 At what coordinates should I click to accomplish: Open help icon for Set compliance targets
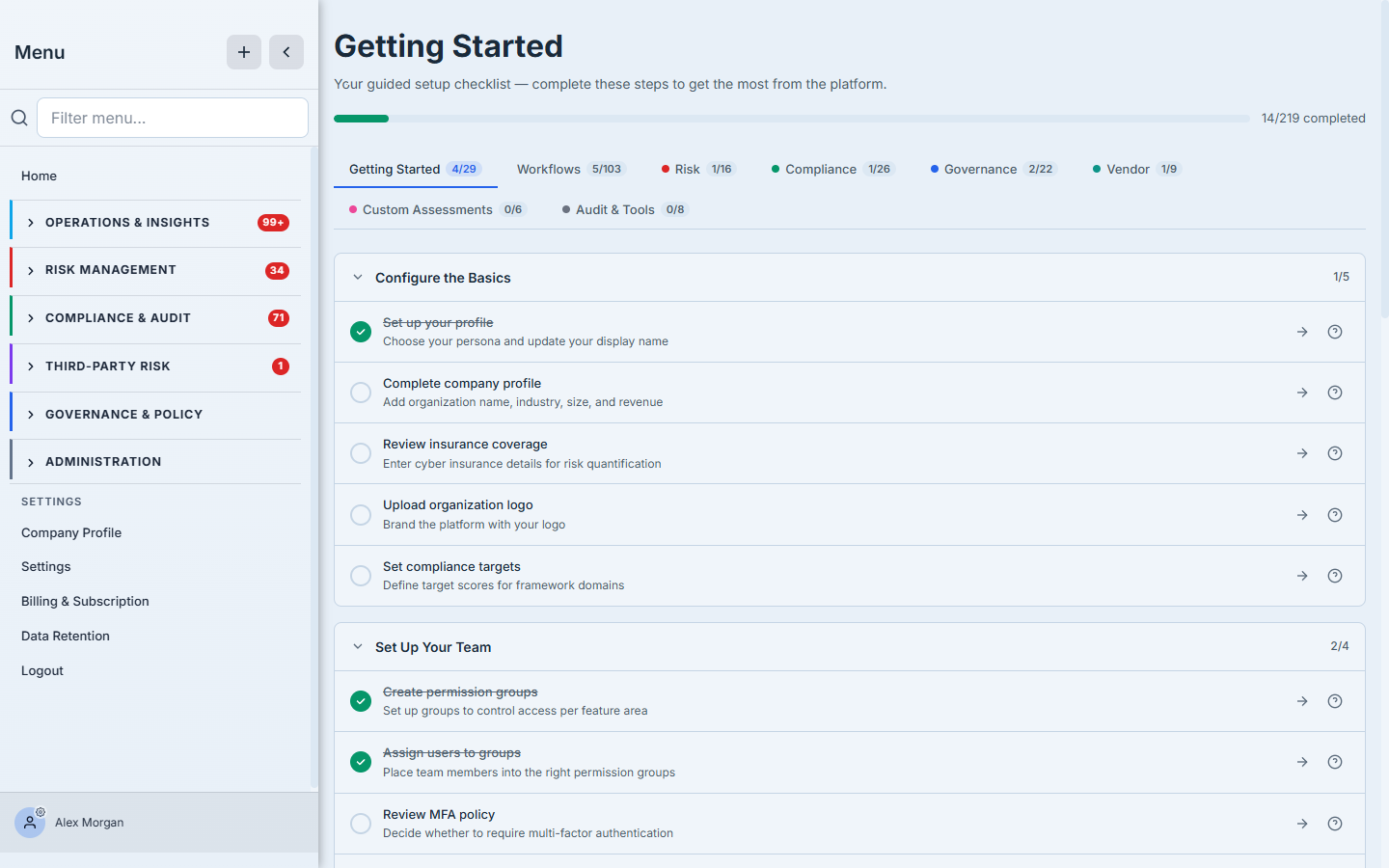[x=1335, y=576]
